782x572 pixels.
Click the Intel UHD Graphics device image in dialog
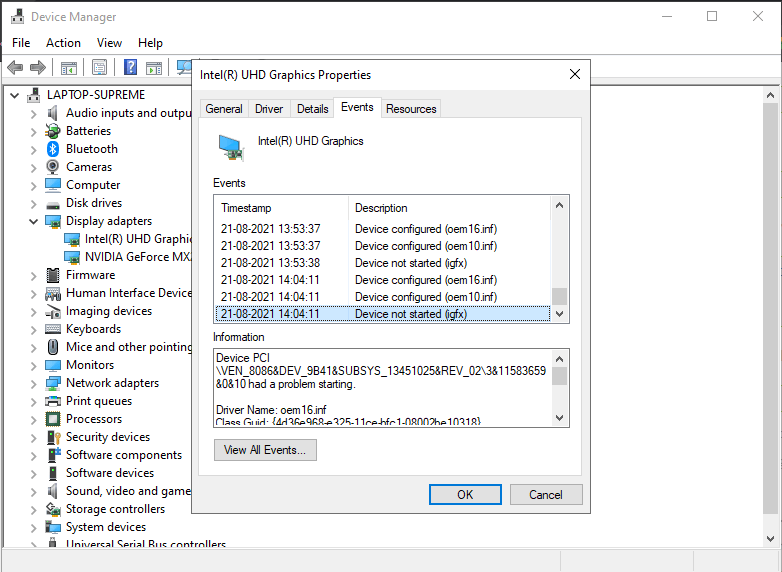pyautogui.click(x=232, y=148)
